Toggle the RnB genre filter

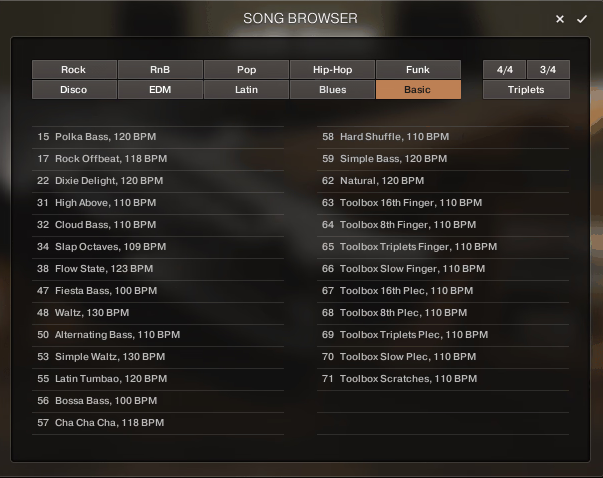(160, 70)
